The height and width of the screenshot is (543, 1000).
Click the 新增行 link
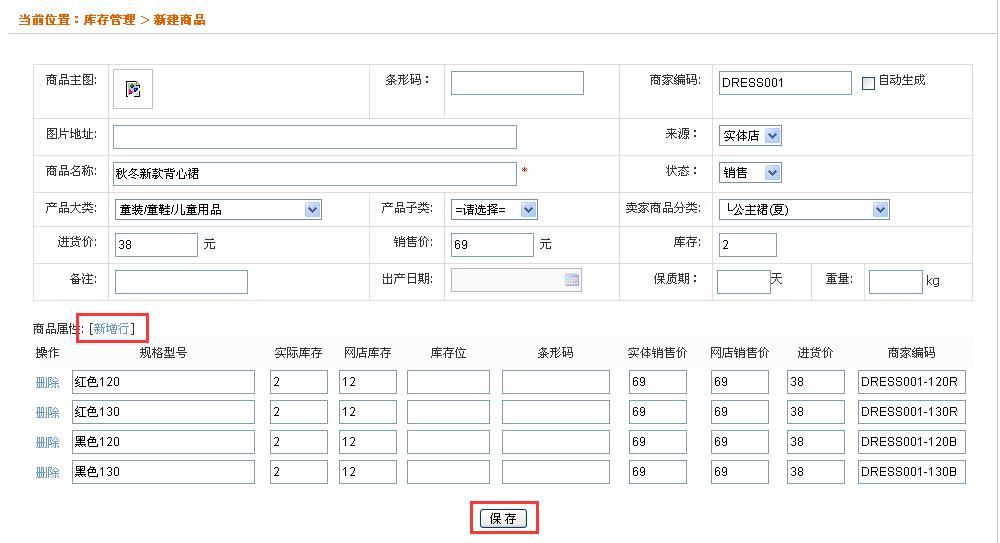[112, 328]
